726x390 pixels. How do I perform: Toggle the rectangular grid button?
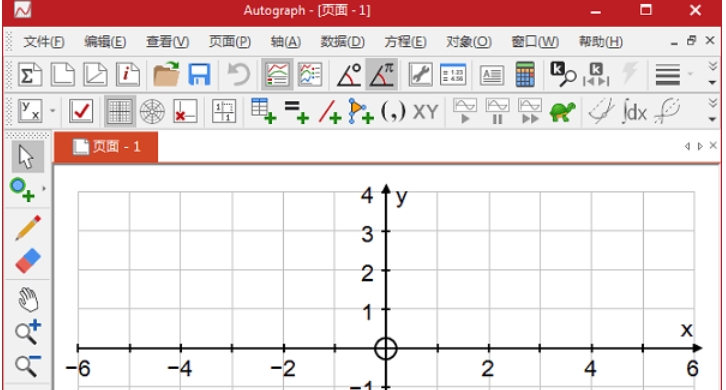click(x=120, y=111)
